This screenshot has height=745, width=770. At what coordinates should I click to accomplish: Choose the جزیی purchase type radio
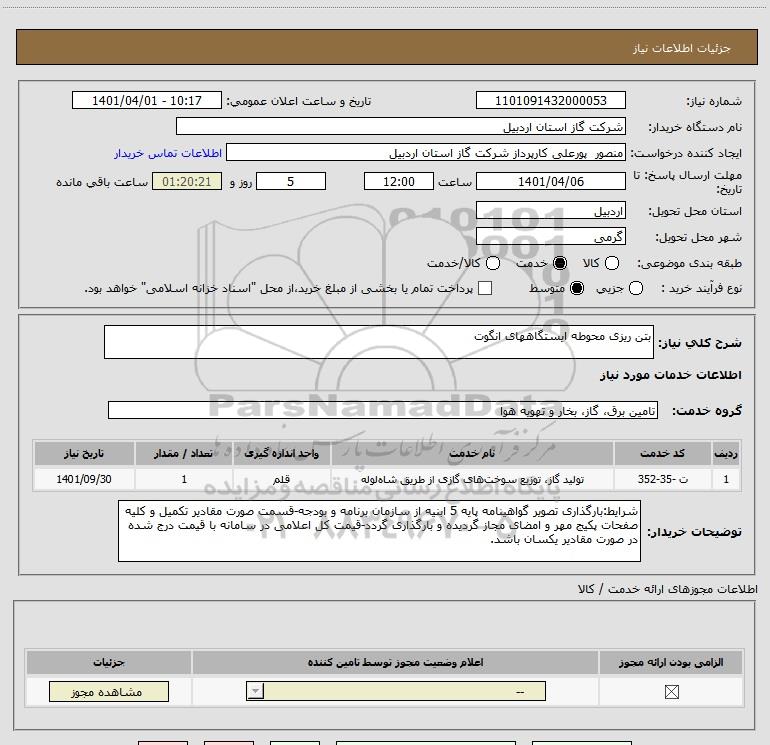pyautogui.click(x=635, y=288)
